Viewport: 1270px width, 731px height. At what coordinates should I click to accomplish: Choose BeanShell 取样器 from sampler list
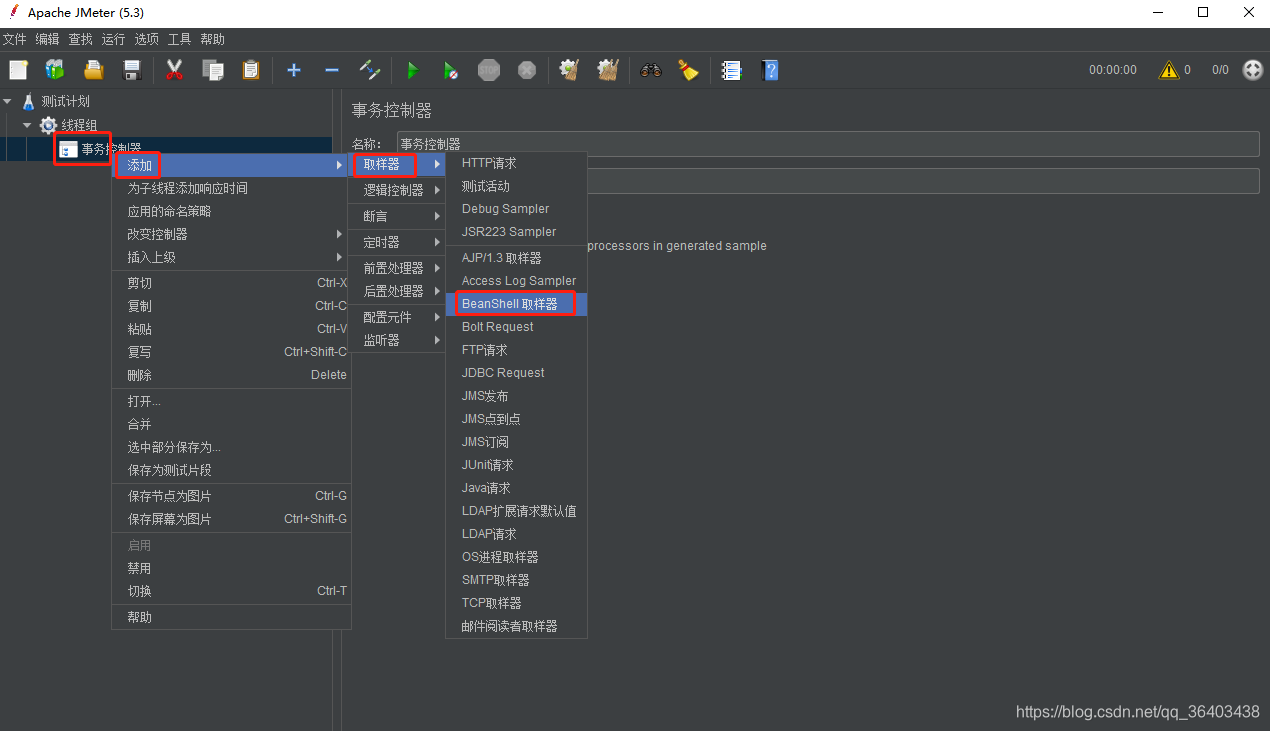click(x=516, y=304)
